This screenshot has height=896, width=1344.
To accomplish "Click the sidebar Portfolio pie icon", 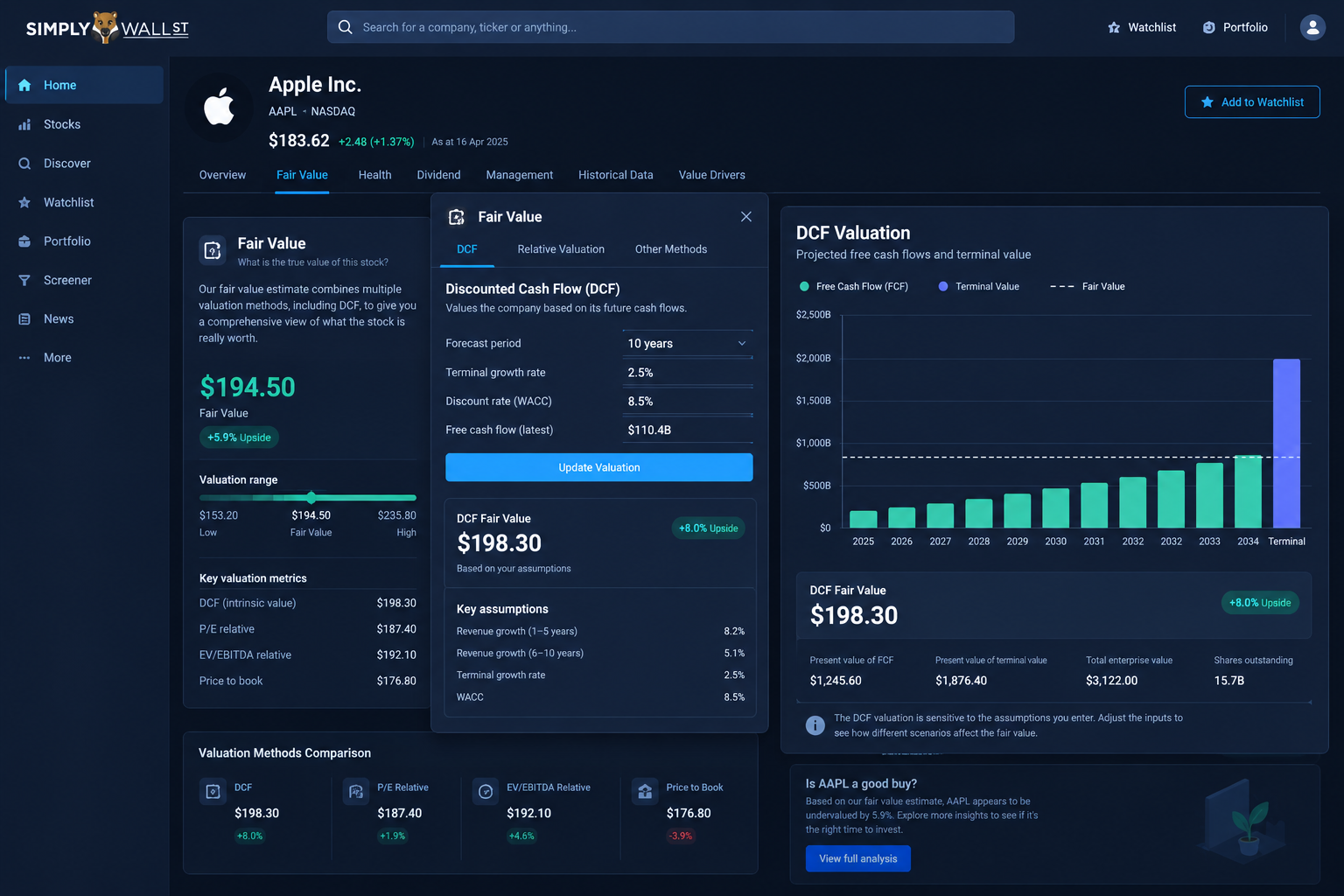I will (x=24, y=241).
